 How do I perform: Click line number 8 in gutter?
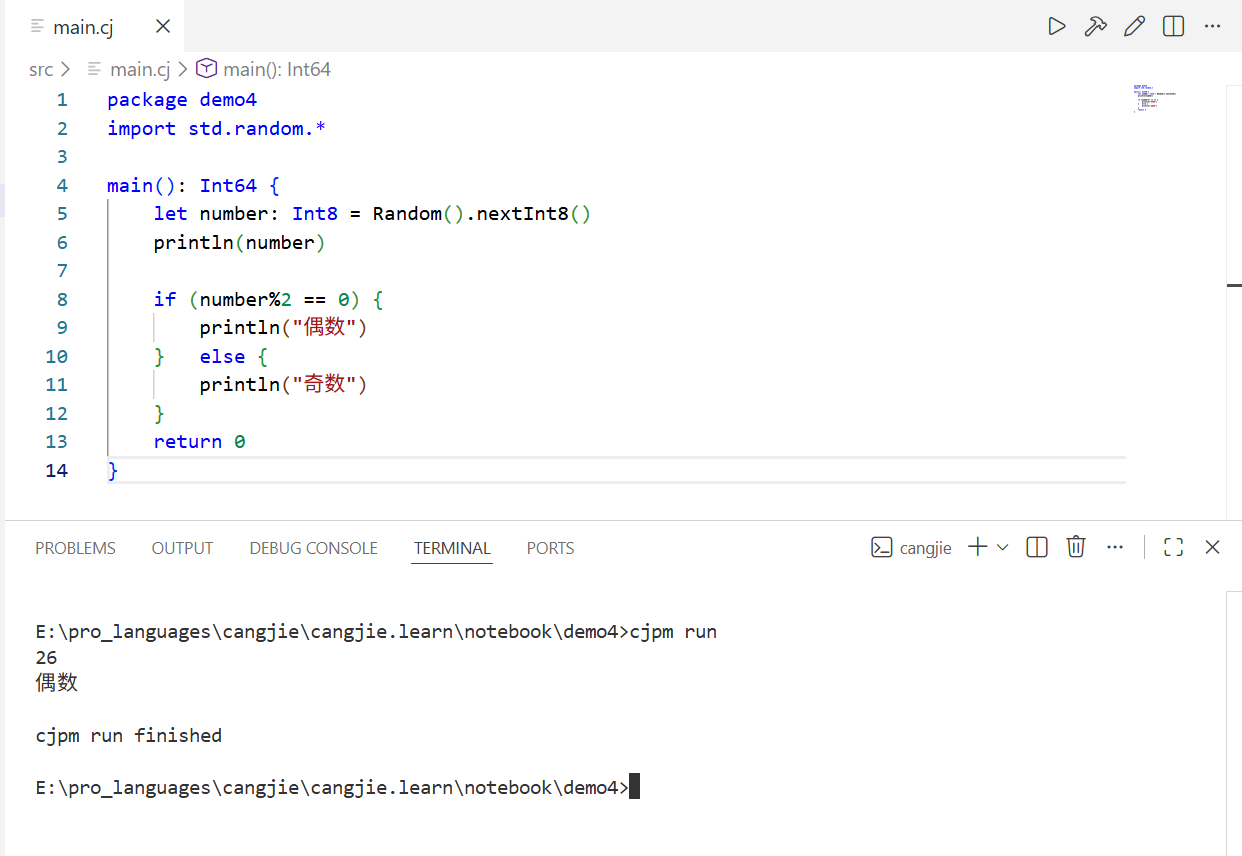(62, 299)
